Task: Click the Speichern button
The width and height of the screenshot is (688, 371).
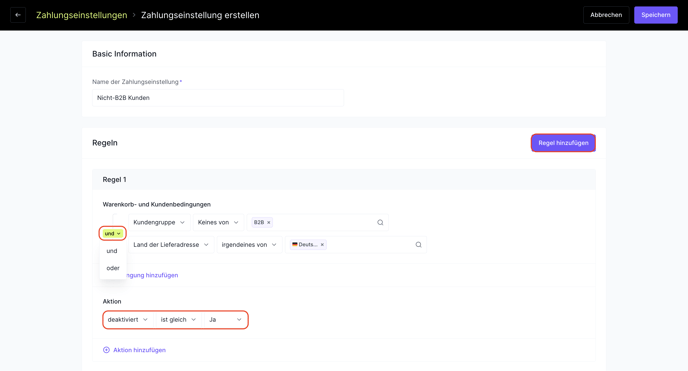Action: pos(656,15)
